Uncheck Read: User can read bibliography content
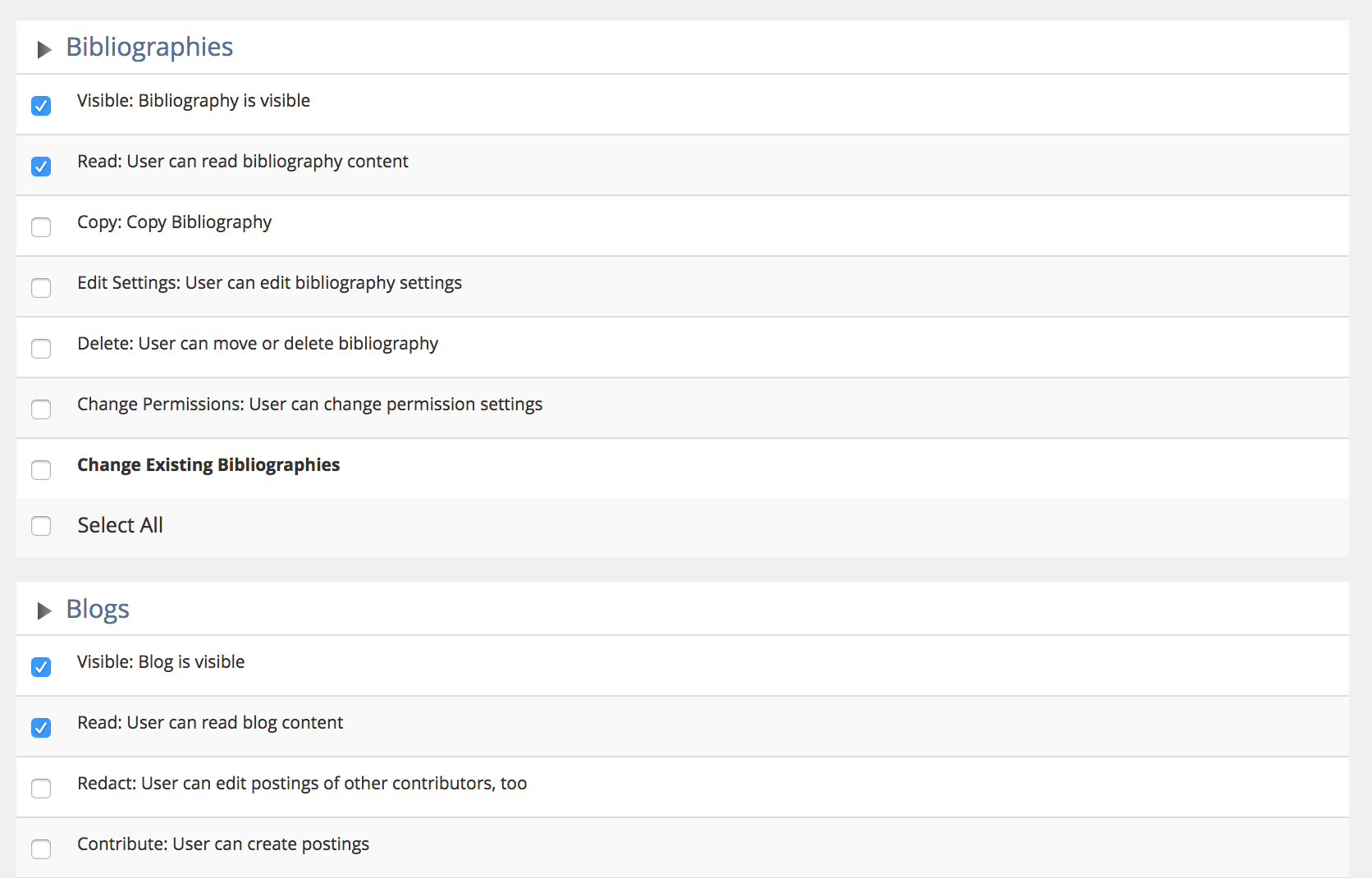This screenshot has width=1372, height=878. (41, 167)
